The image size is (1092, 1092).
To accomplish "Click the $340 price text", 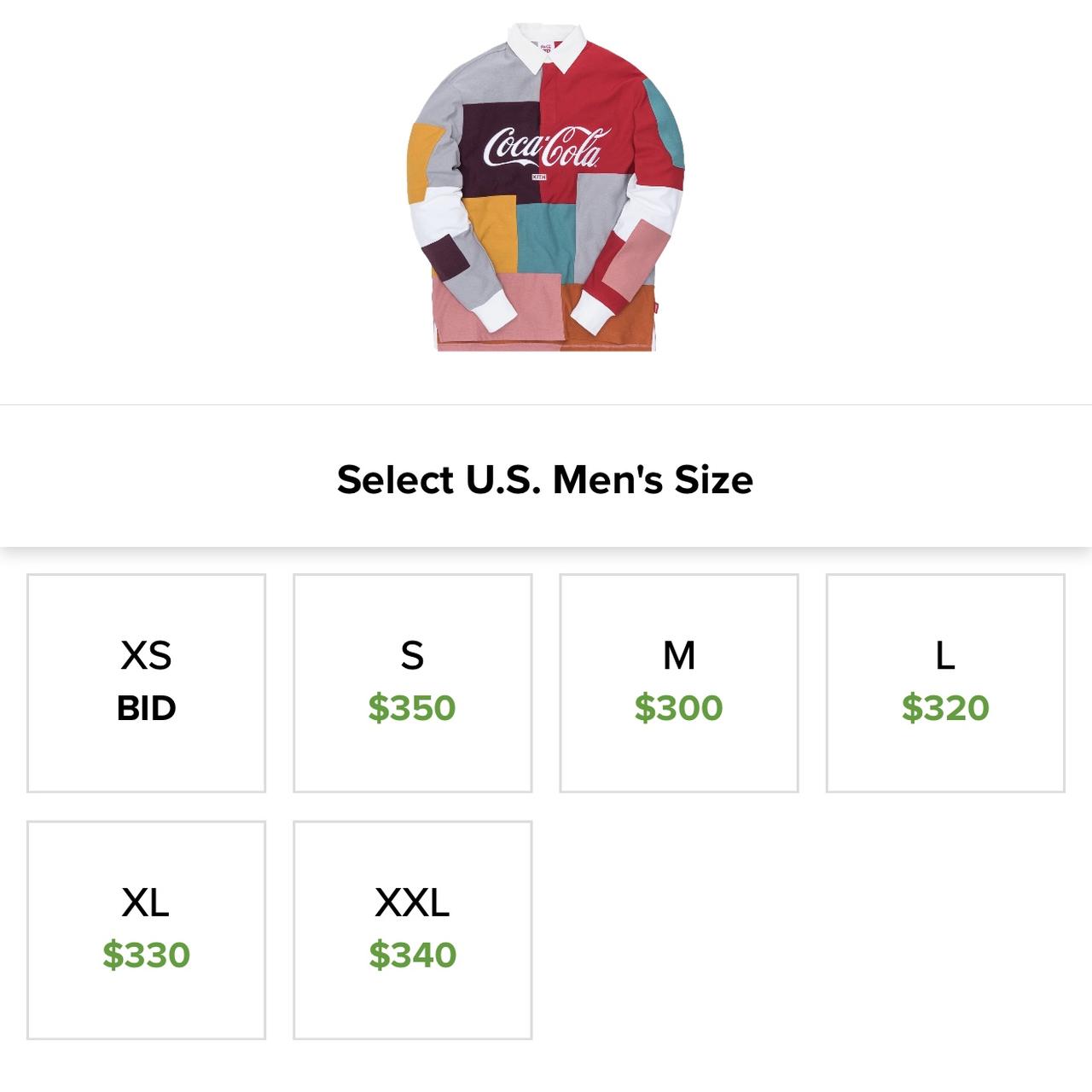I will (412, 955).
